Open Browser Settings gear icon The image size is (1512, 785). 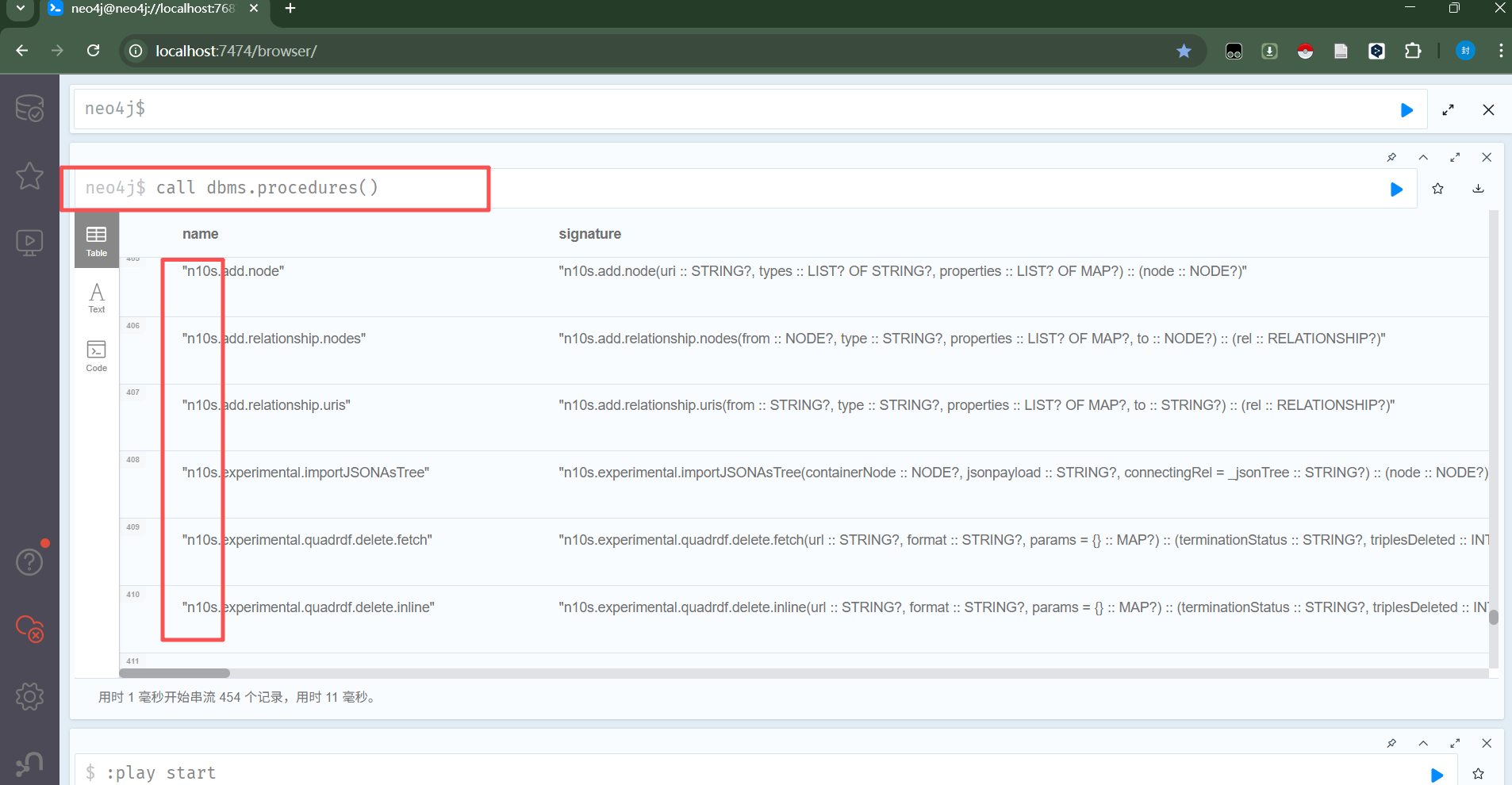[29, 696]
